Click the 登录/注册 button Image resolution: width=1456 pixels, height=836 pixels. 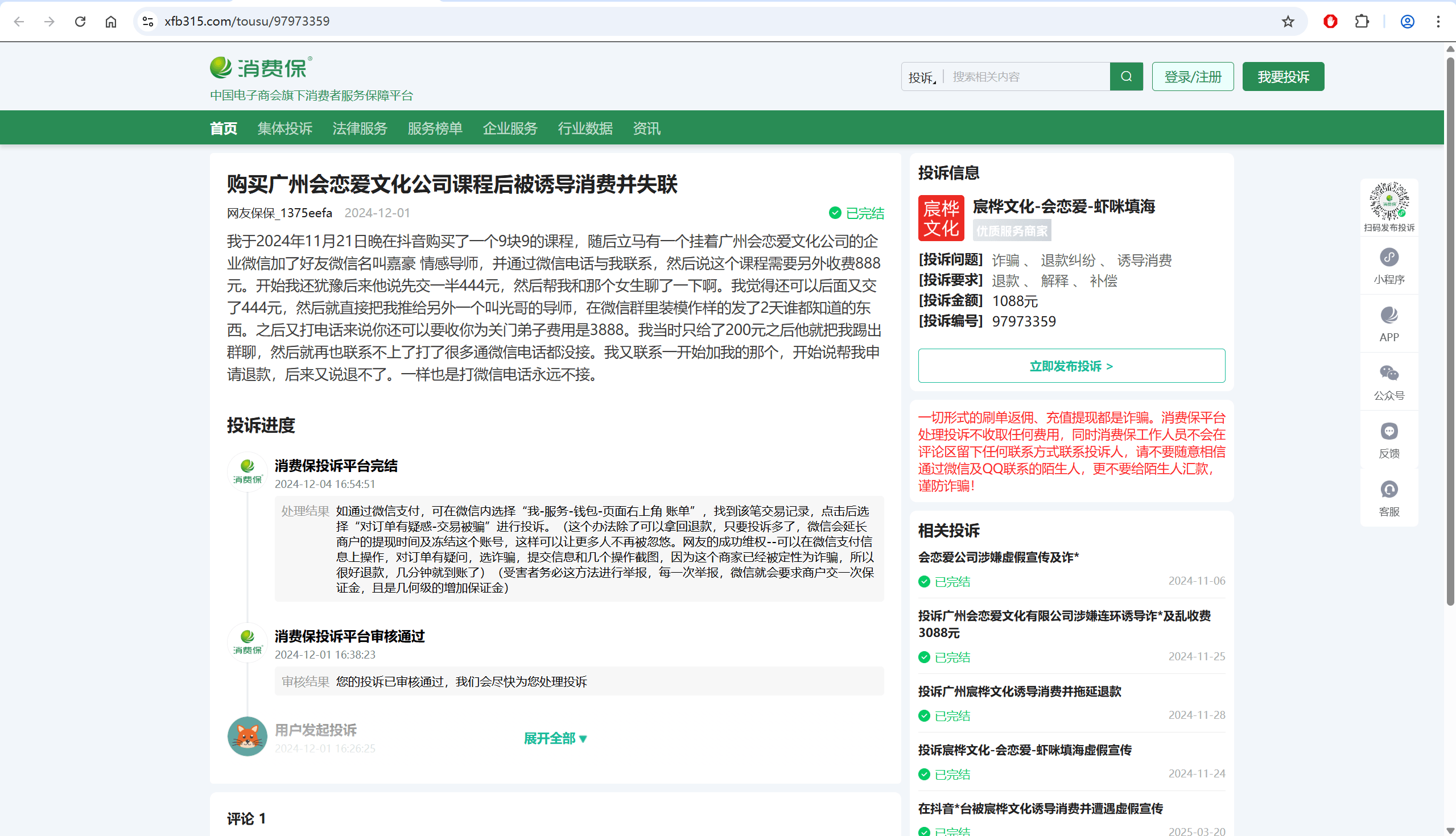click(1193, 76)
